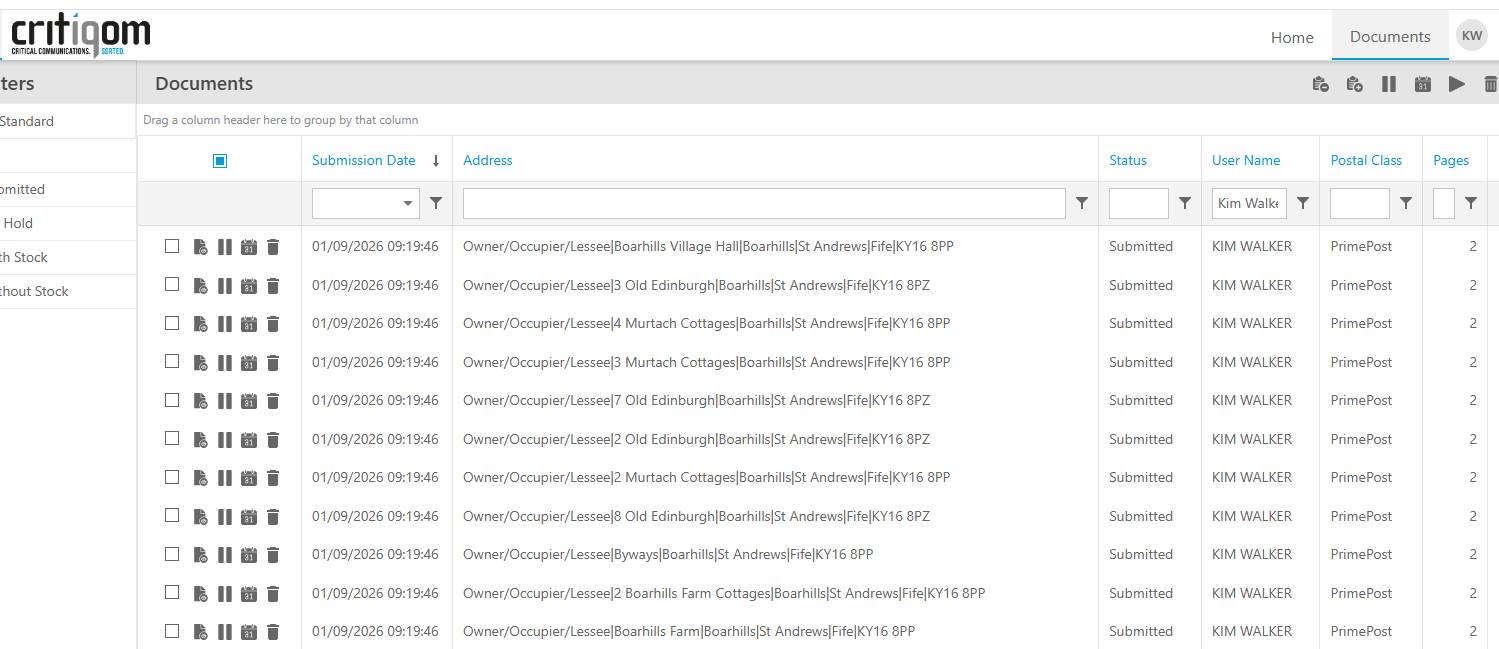Viewport: 1499px width, 649px height.
Task: Open the Postal Class column filter menu
Action: [1406, 203]
